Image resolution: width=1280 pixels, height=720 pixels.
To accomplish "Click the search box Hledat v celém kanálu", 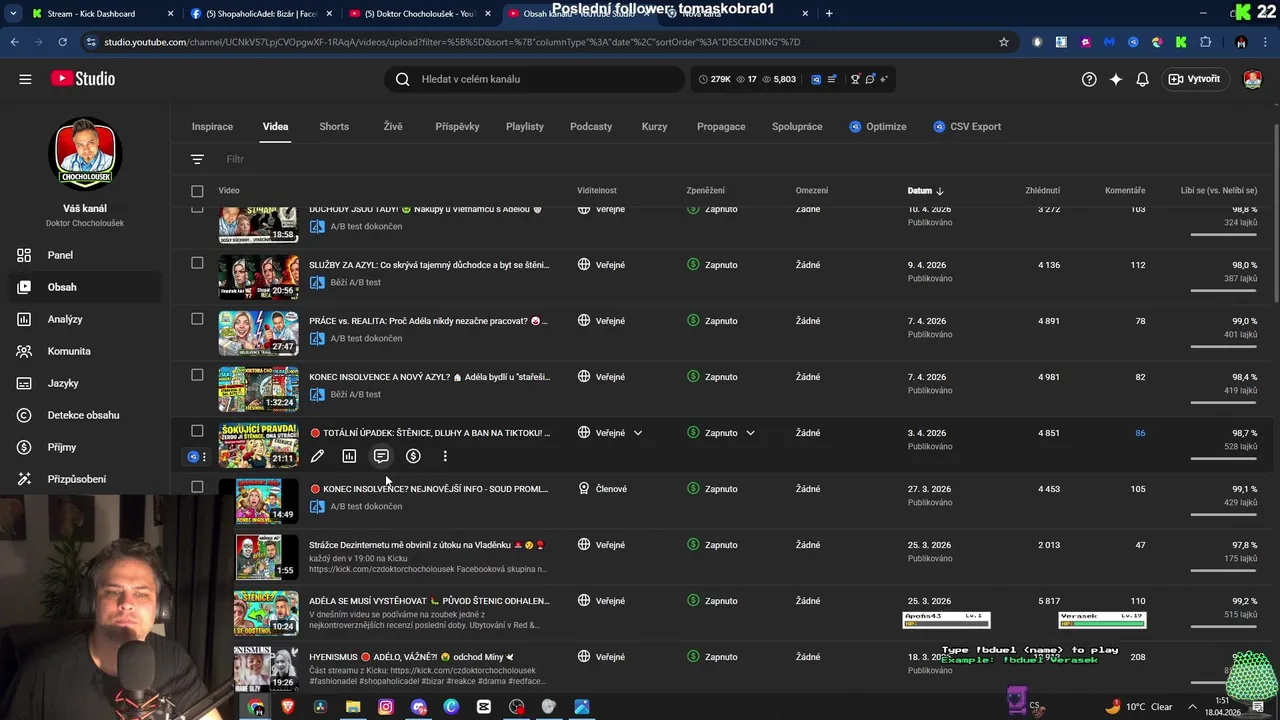I will [x=535, y=79].
